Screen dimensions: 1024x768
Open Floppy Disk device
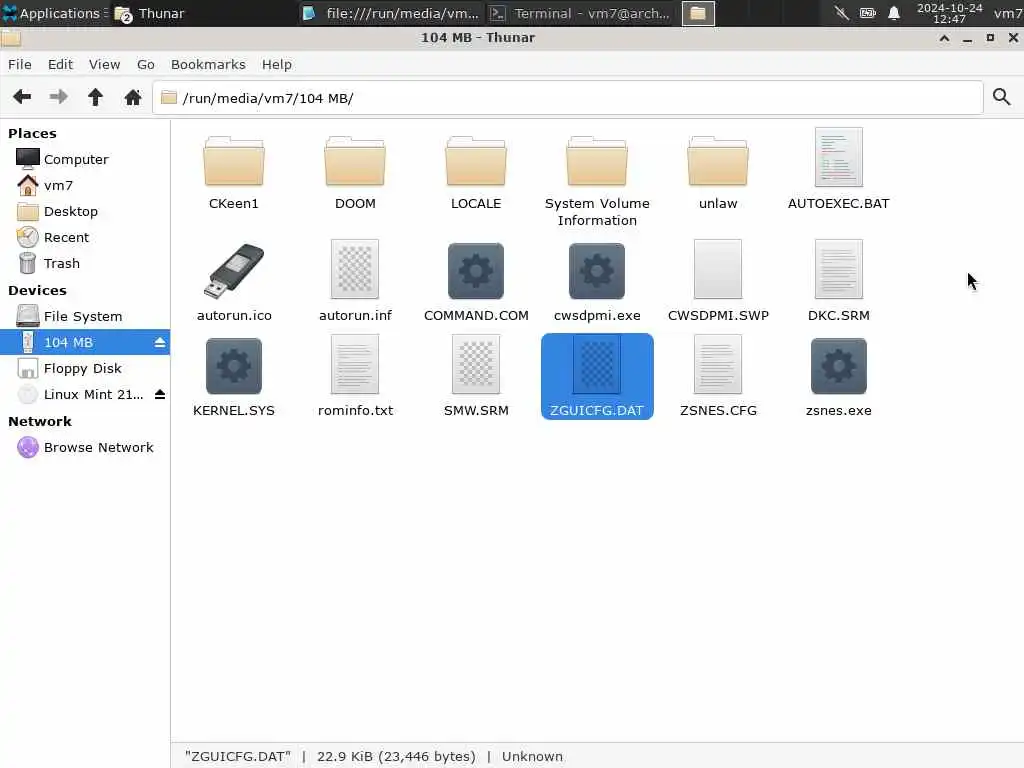click(85, 368)
